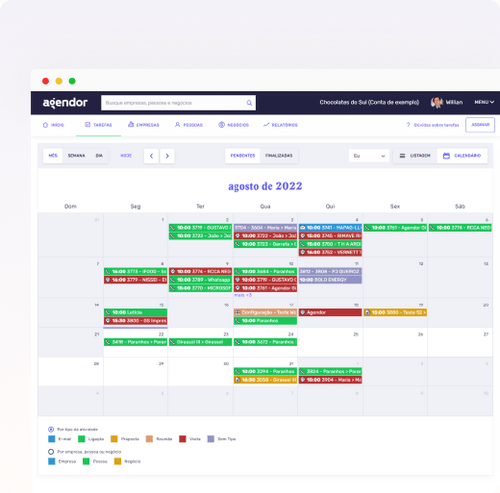
Task: Expand 'mais +3' on day 10
Action: pyautogui.click(x=243, y=295)
